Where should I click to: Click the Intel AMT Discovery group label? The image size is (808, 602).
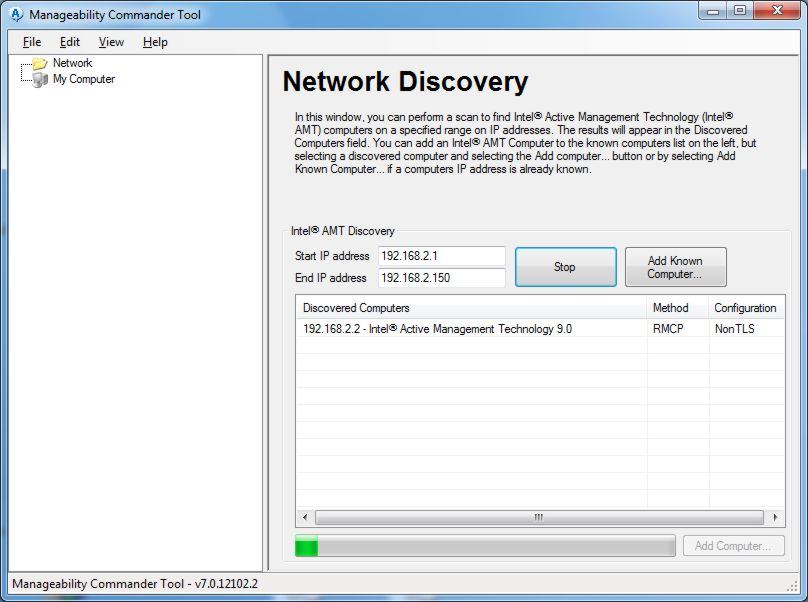click(x=343, y=231)
